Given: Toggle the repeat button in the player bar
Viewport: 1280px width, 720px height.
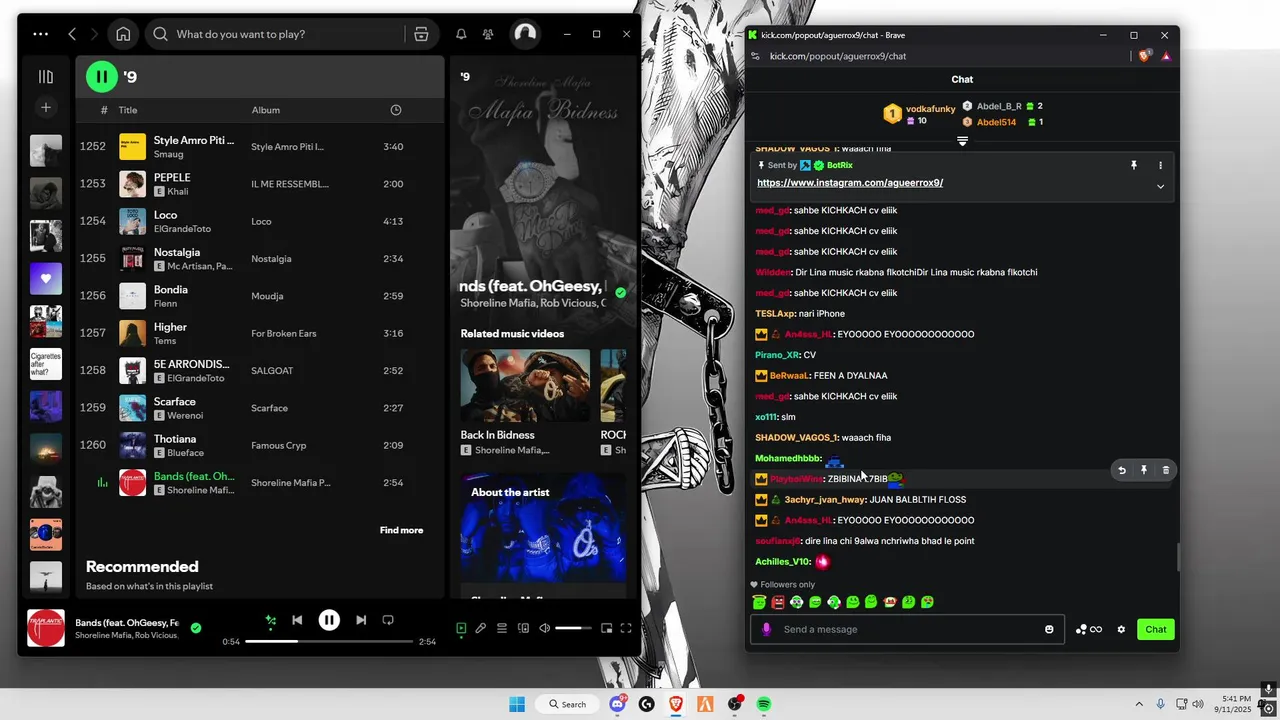Looking at the screenshot, I should pyautogui.click(x=388, y=620).
